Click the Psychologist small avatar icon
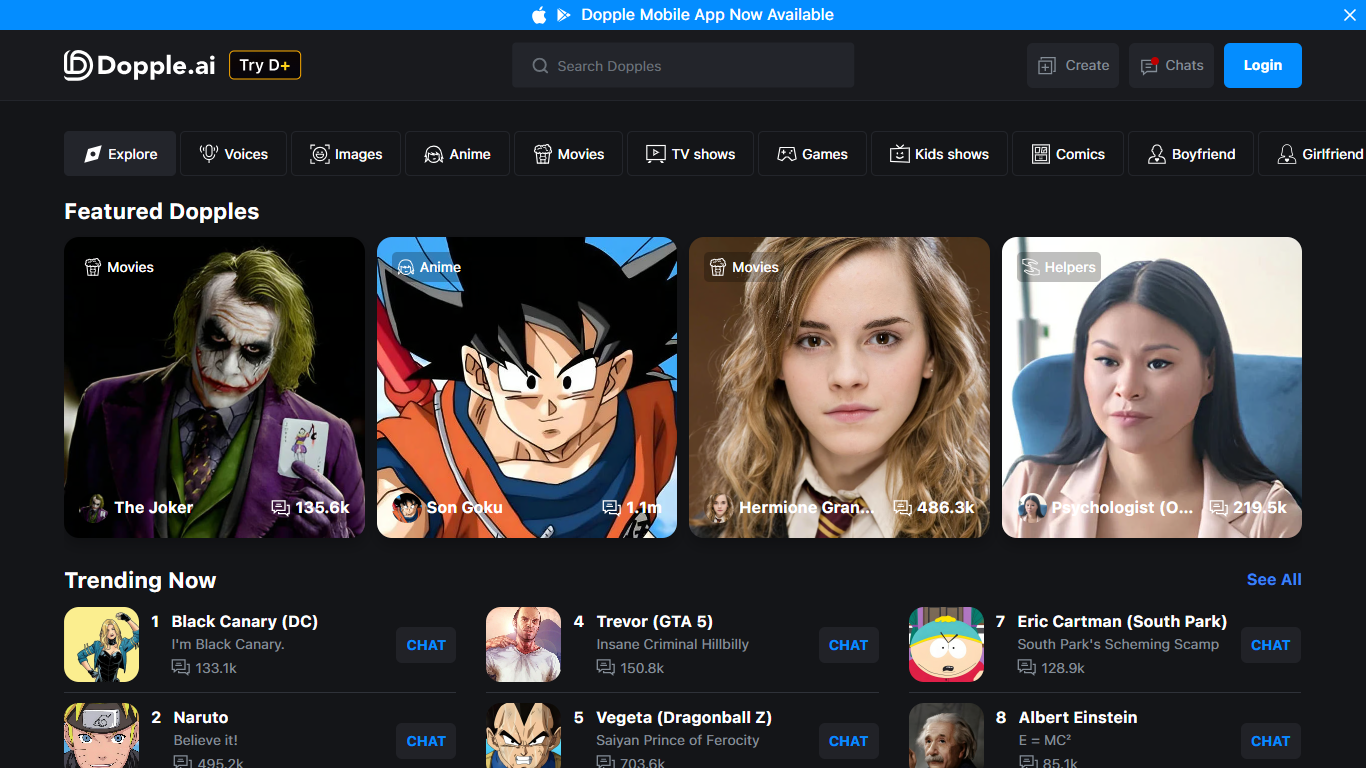The height and width of the screenshot is (768, 1366). [x=1032, y=508]
